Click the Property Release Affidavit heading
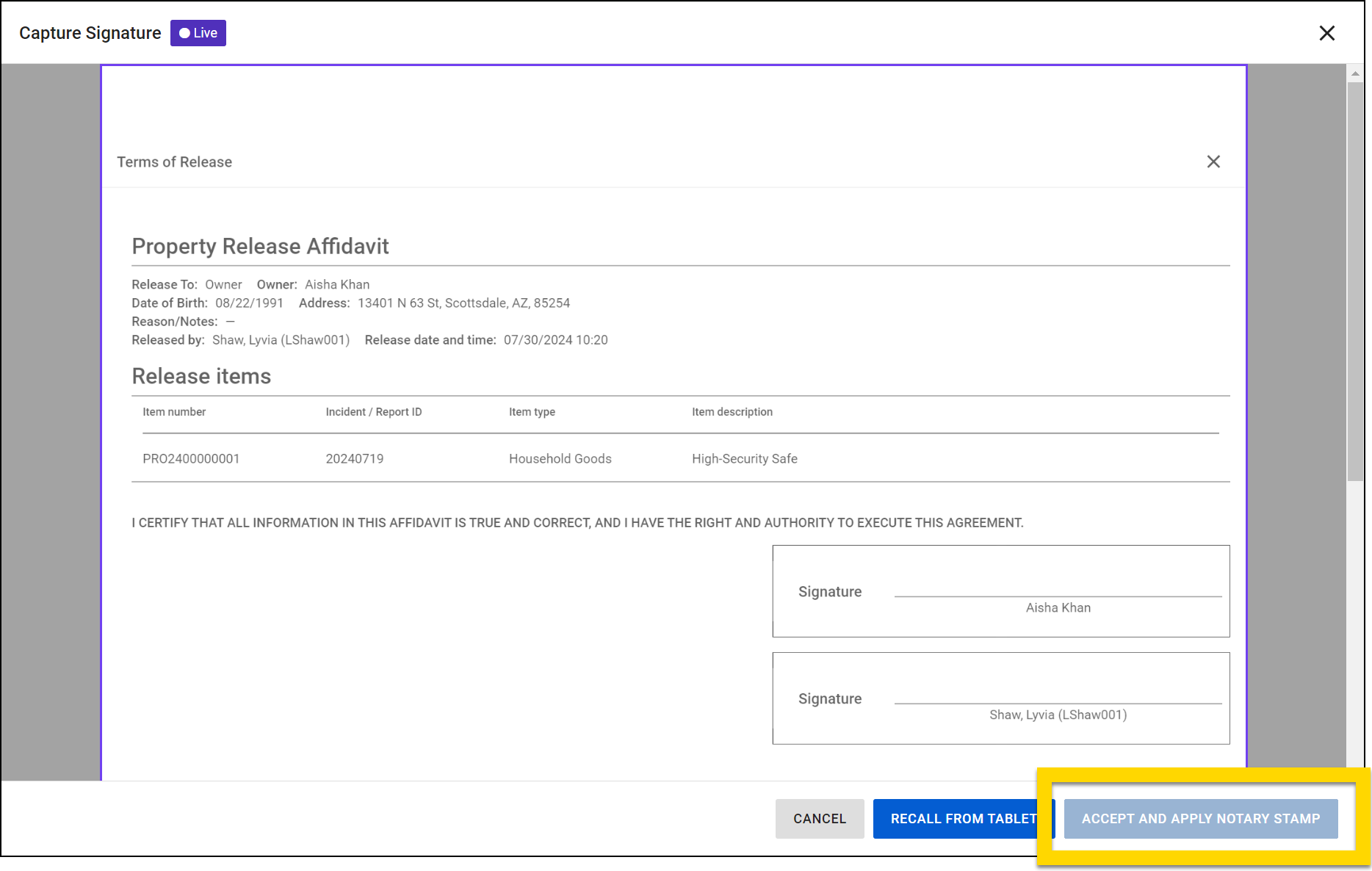The width and height of the screenshot is (1372, 871). point(261,246)
